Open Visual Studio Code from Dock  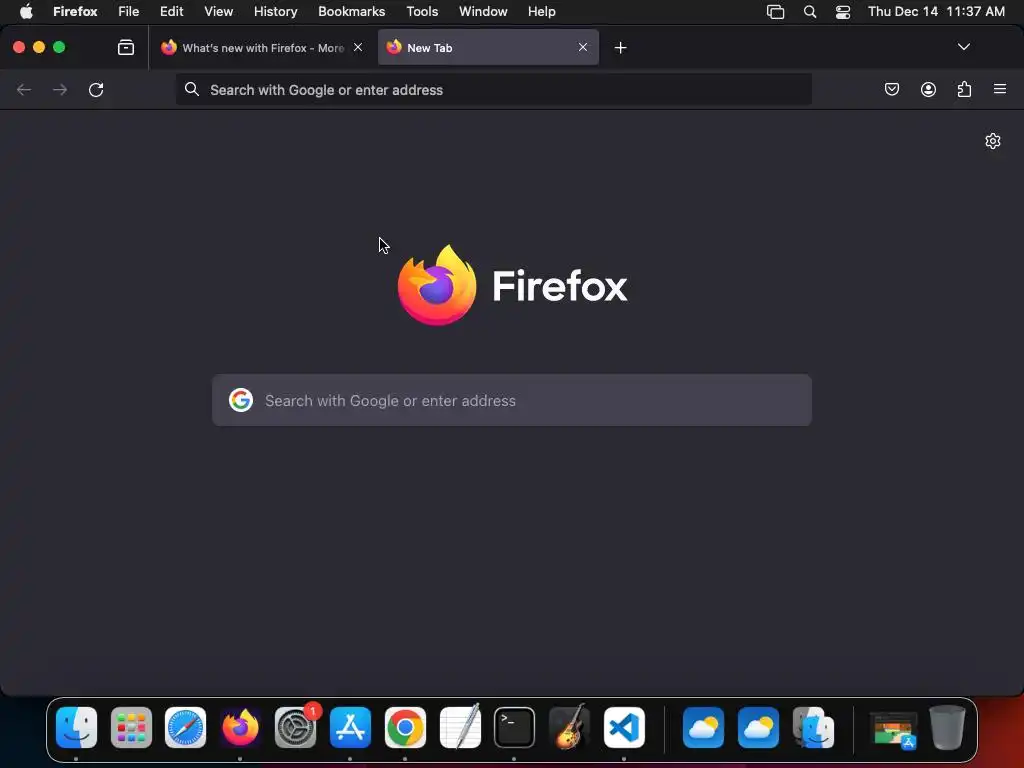coord(624,727)
